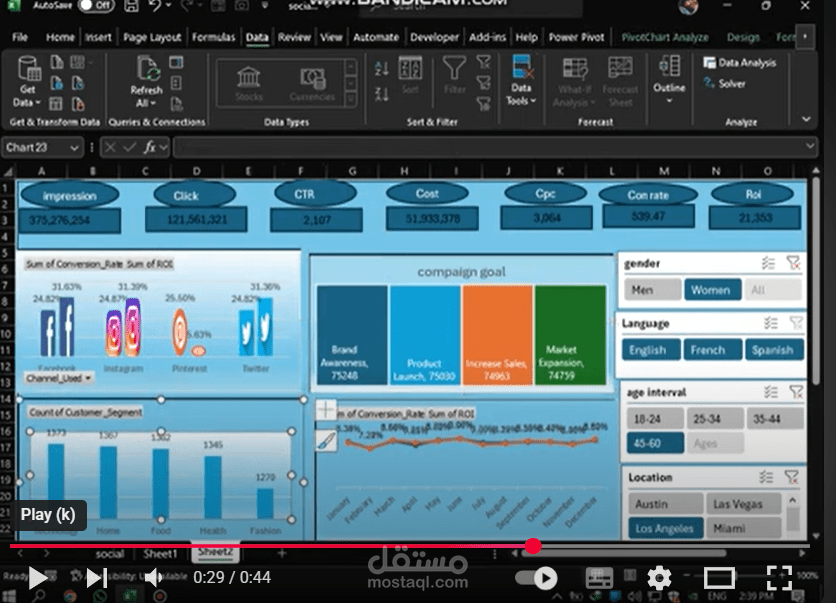The image size is (836, 603).
Task: Collapse the ribbon with chevron
Action: [x=806, y=119]
